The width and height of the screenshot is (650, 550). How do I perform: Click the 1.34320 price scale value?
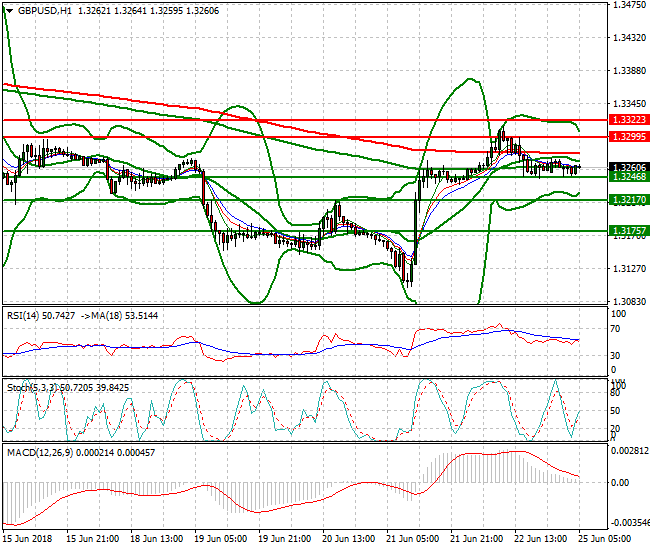629,38
